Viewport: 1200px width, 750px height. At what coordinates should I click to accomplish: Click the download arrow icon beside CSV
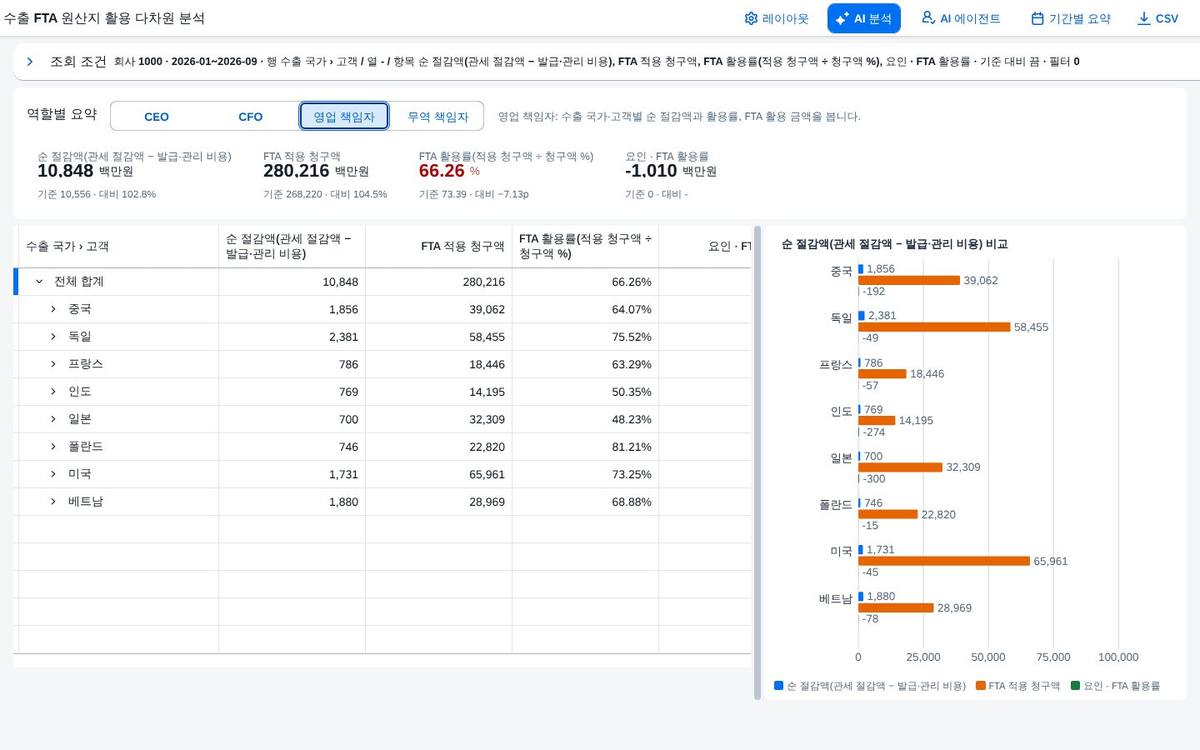1144,18
